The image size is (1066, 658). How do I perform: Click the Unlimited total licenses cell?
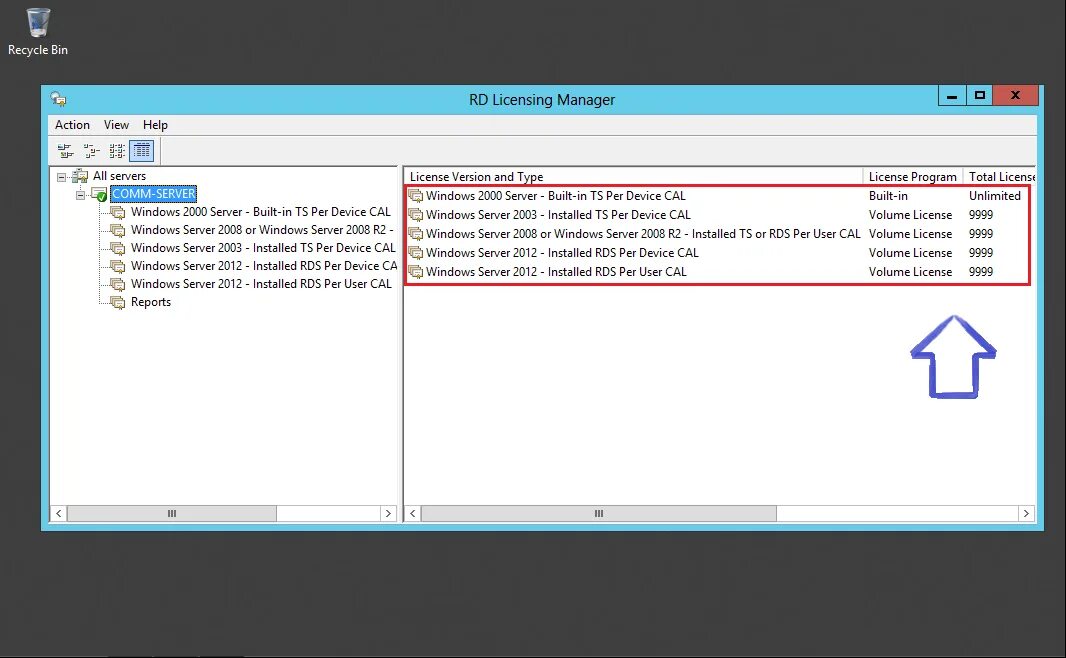click(995, 196)
